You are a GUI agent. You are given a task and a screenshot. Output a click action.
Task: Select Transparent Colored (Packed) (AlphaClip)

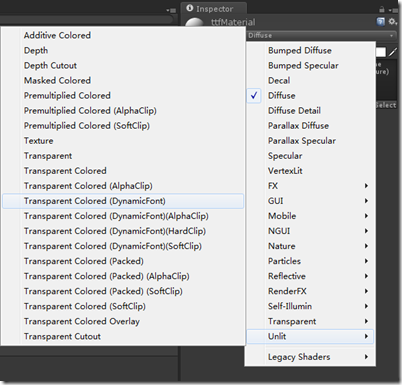coord(123,276)
